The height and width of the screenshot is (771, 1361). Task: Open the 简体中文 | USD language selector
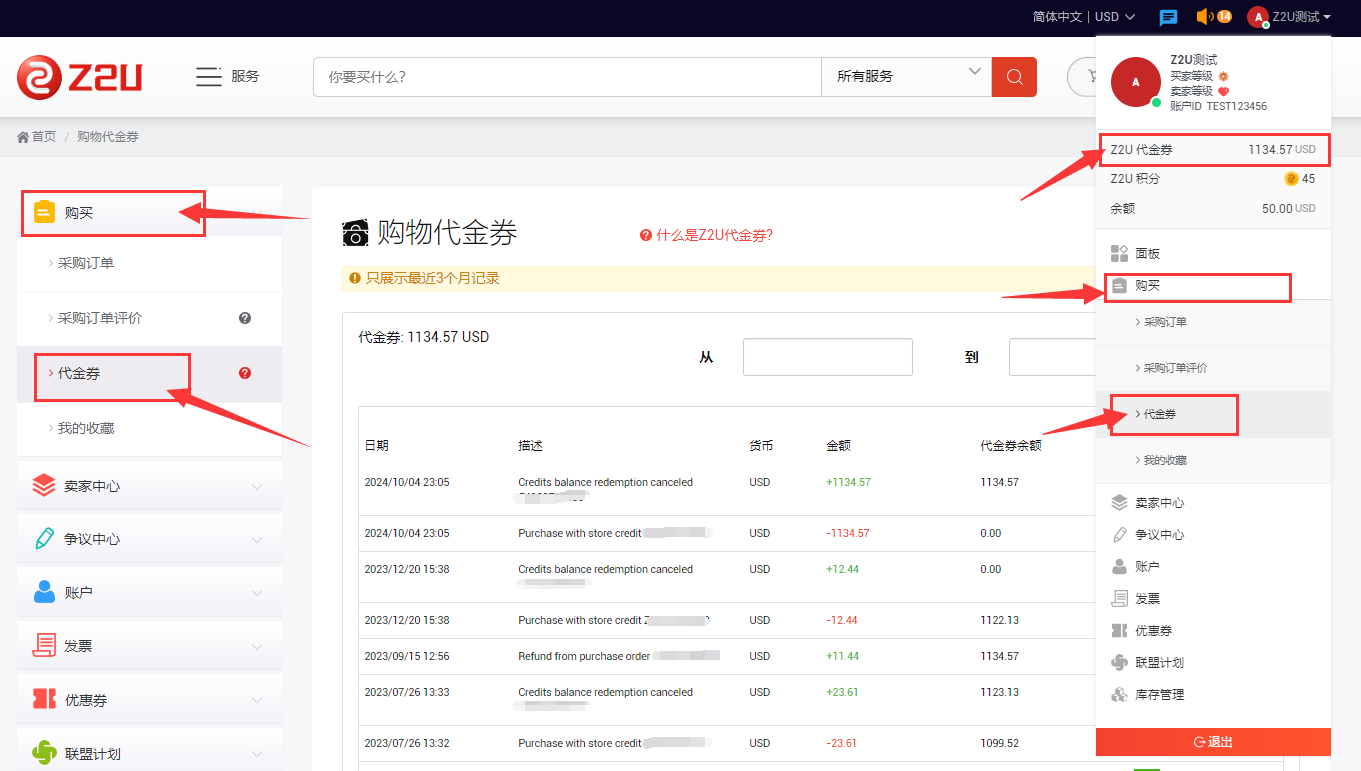[1083, 17]
